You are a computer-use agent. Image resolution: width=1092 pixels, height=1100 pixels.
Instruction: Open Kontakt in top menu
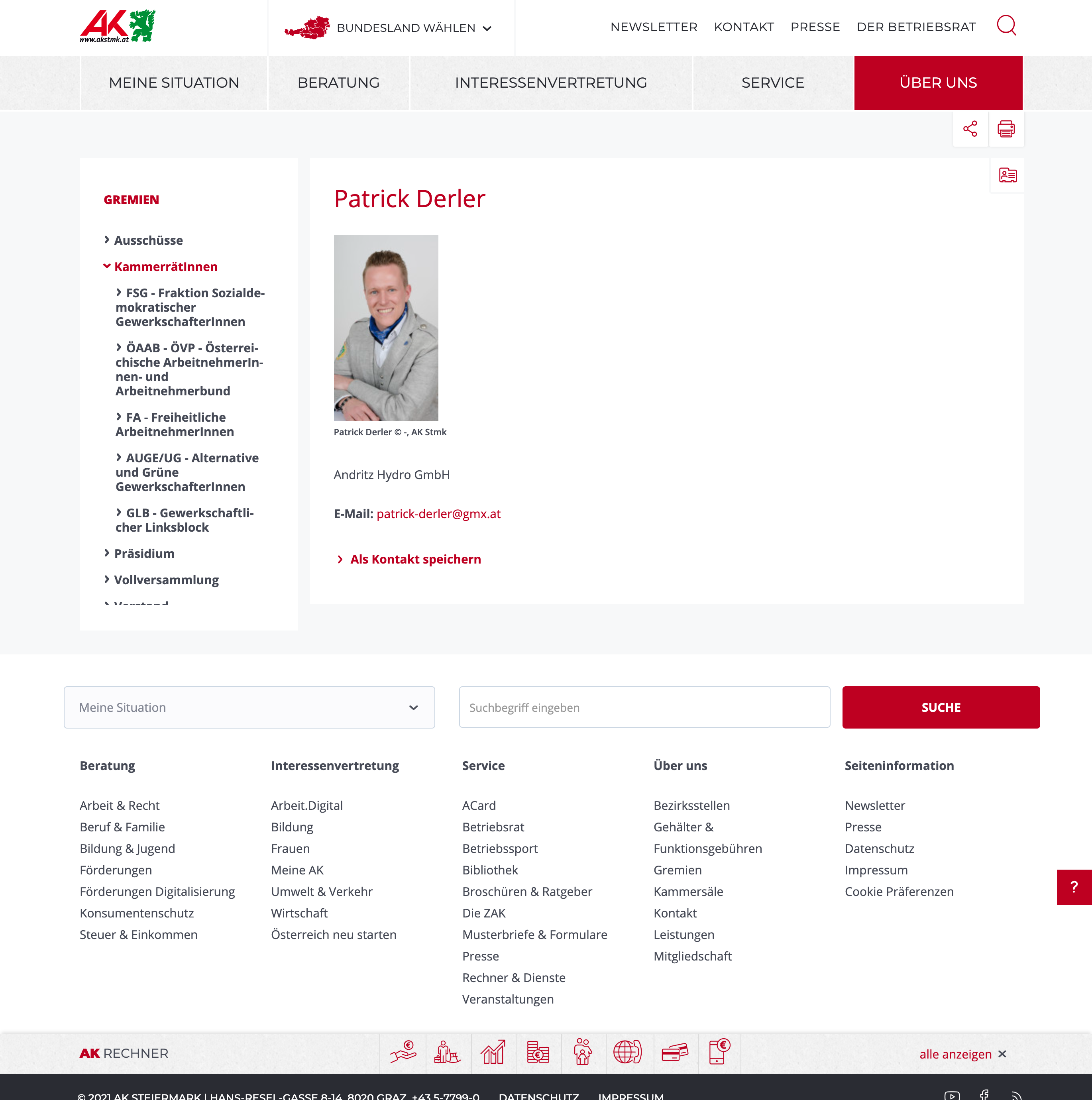pos(744,27)
